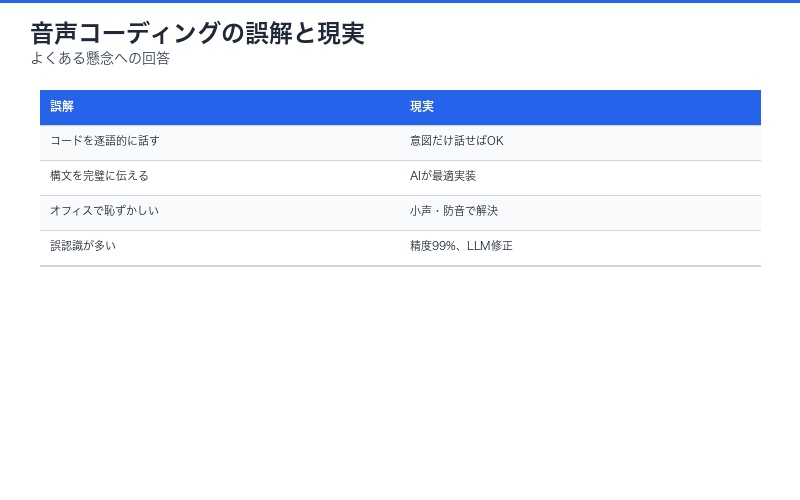Screen dimensions: 800x500
Task: Select the cell 誤認識が多い
Action: click(83, 246)
